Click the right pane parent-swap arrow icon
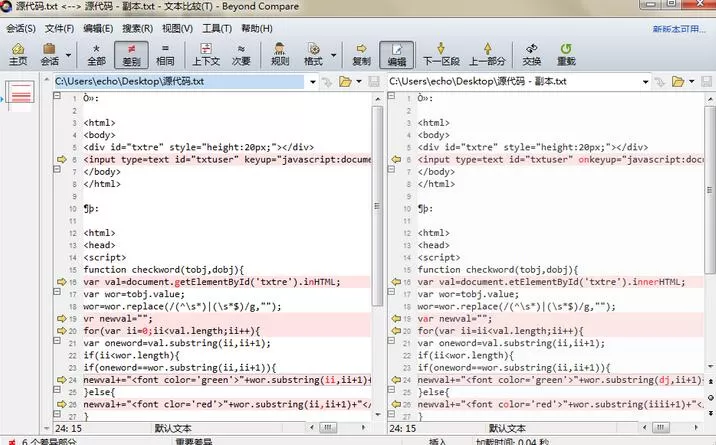The height and width of the screenshot is (445, 716). (x=659, y=82)
